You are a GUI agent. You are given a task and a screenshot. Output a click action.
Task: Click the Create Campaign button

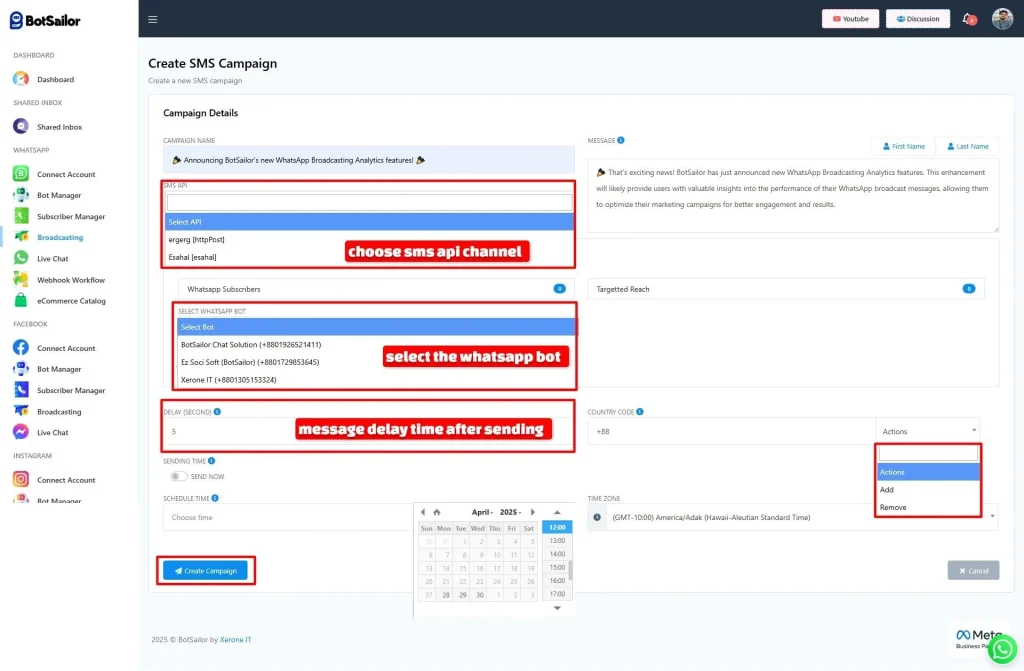click(206, 570)
